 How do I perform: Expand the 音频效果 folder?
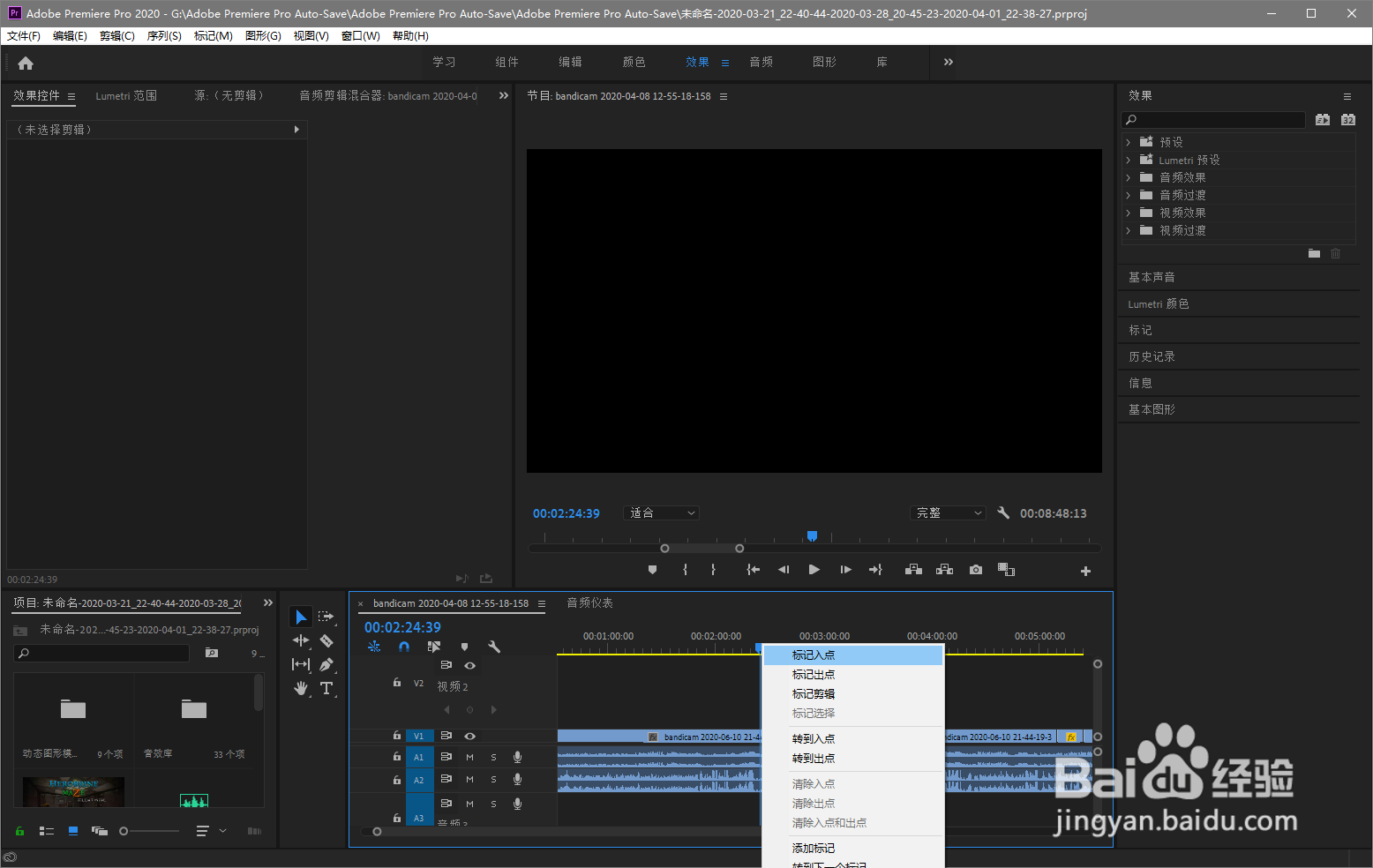1128,177
